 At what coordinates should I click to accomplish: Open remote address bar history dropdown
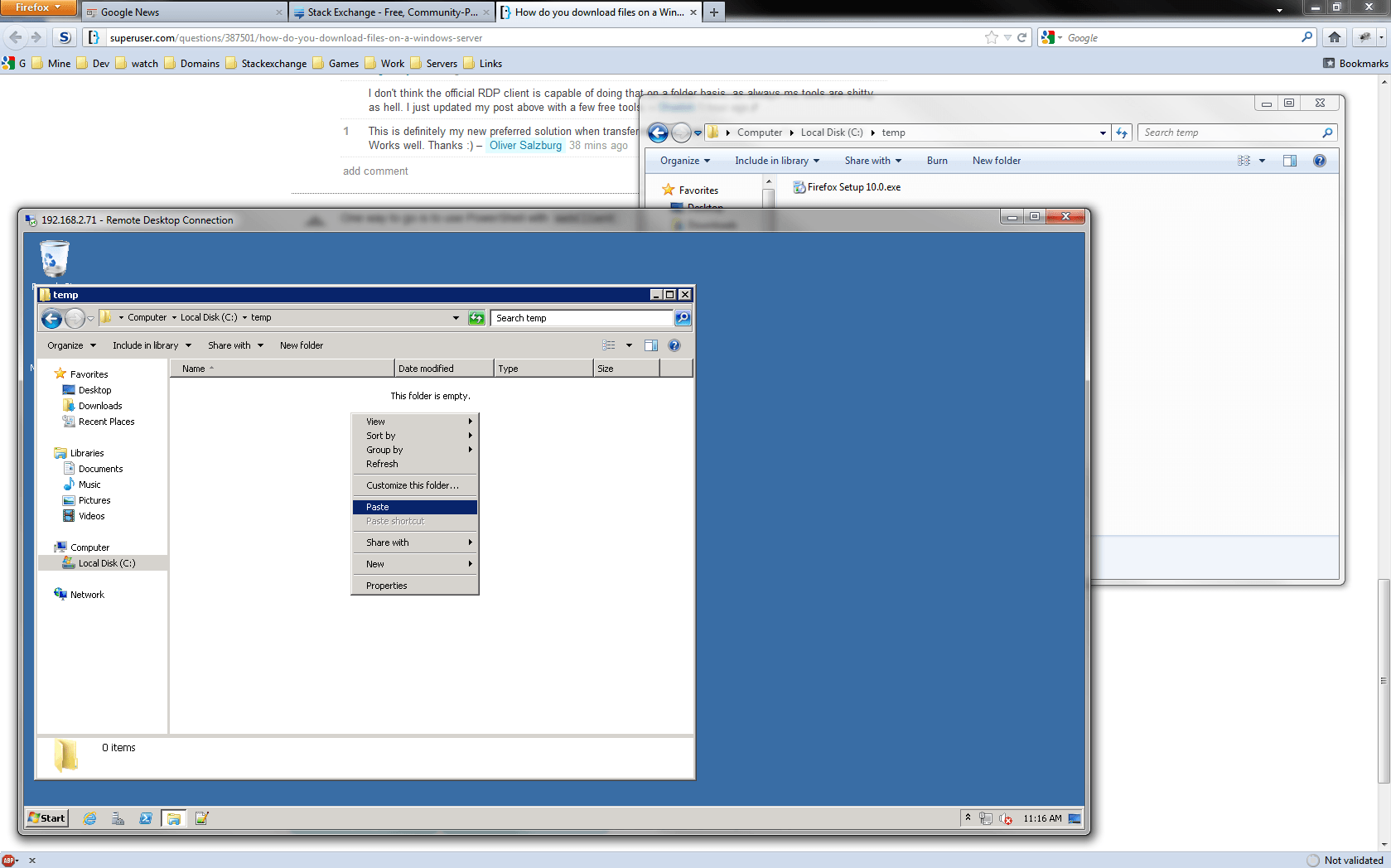456,318
